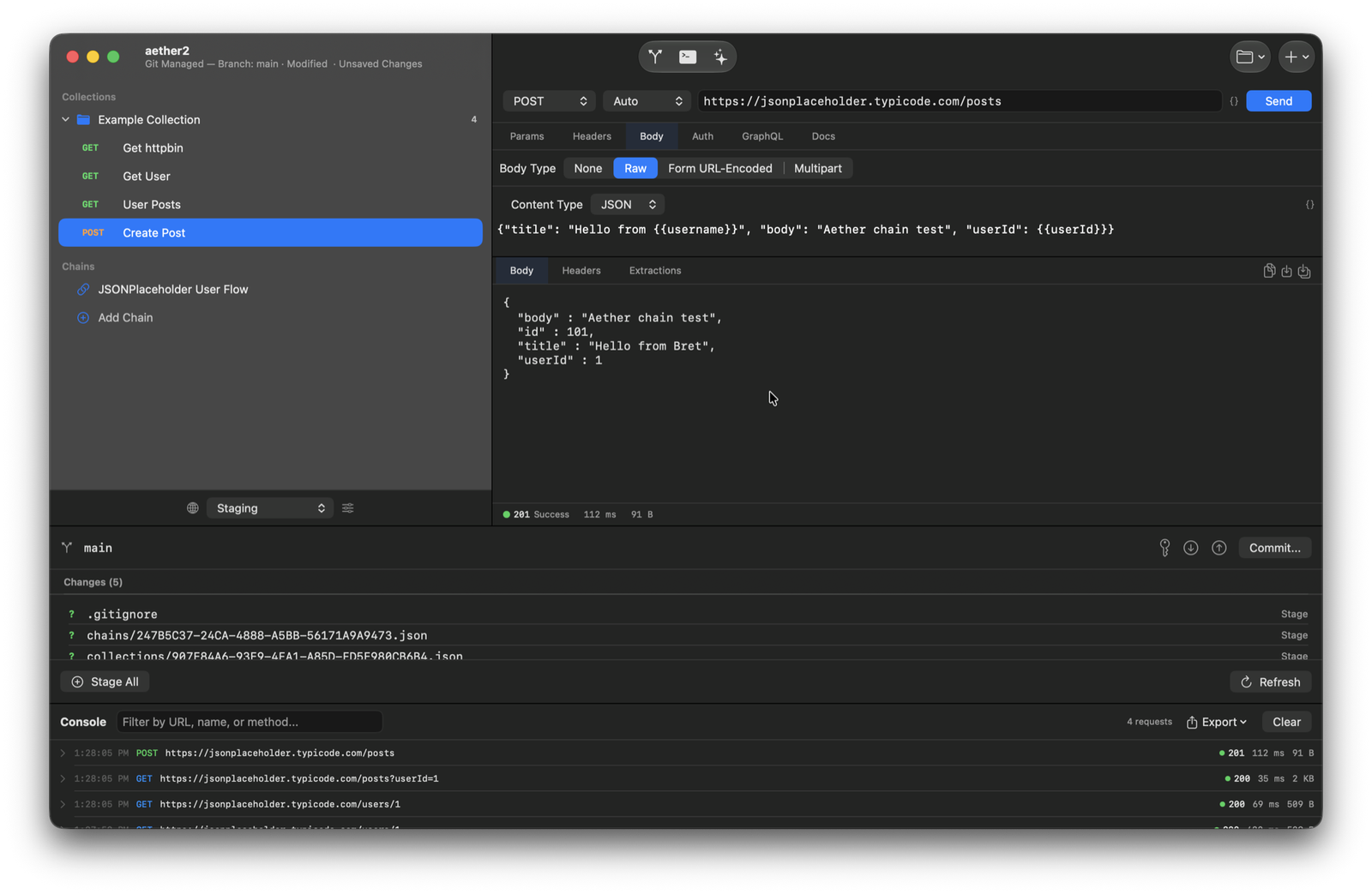Screen dimensions: 1372x894
Task: Select the Get httpbin request
Action: tap(270, 148)
